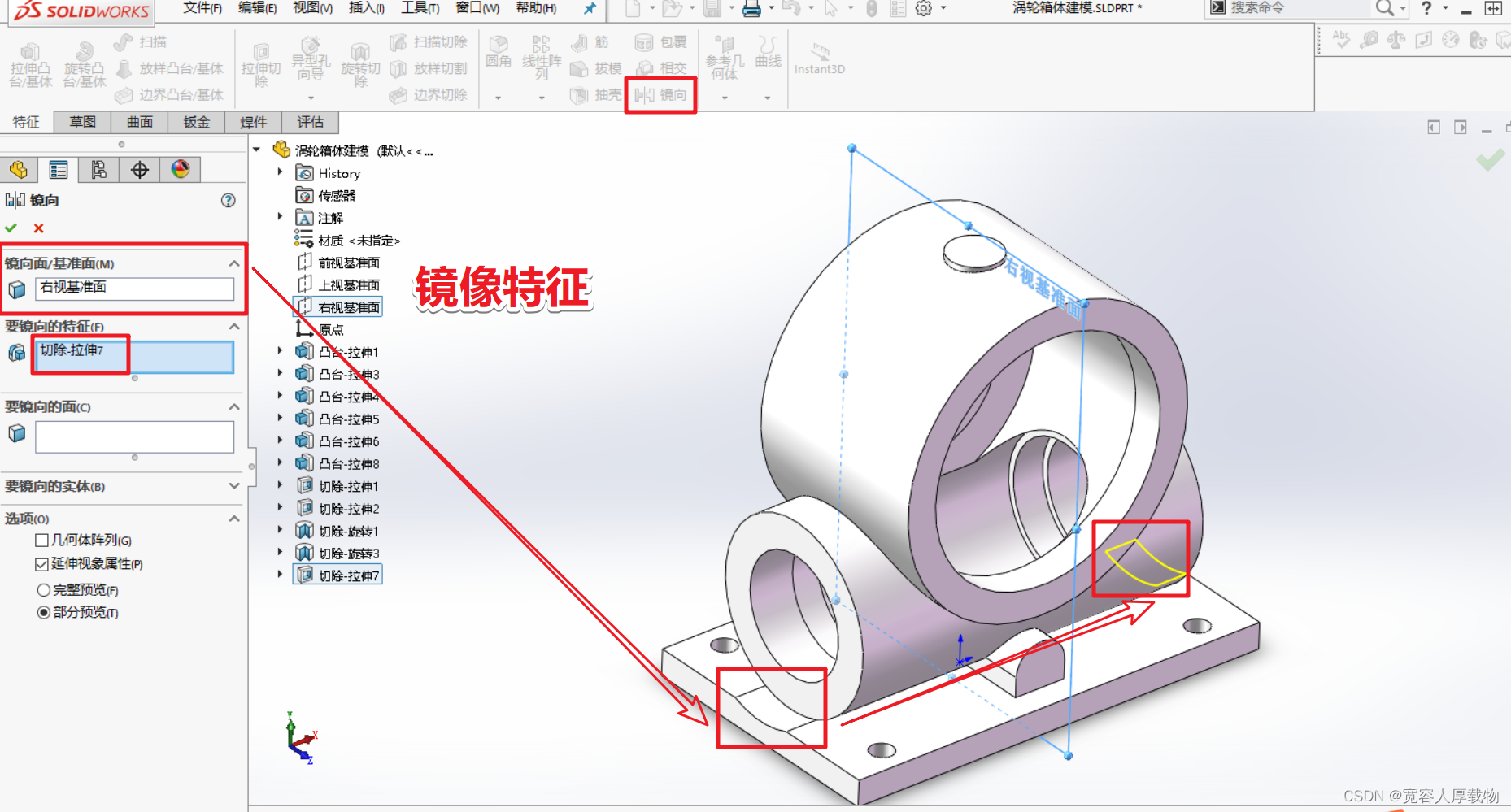Switch to the 草图 sketch tab
This screenshot has height=812, width=1511.
83,122
